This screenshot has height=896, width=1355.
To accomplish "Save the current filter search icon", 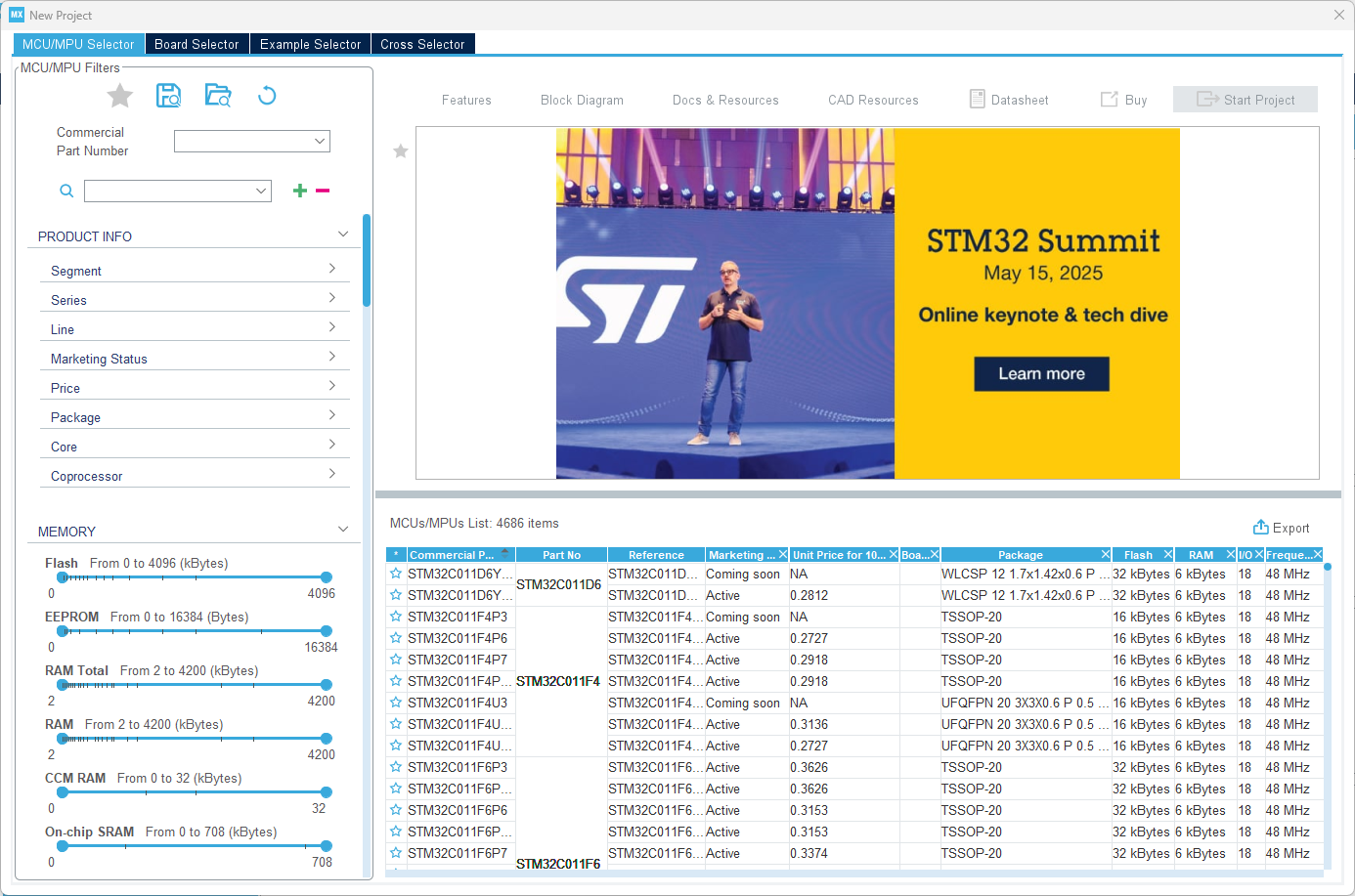I will point(169,95).
